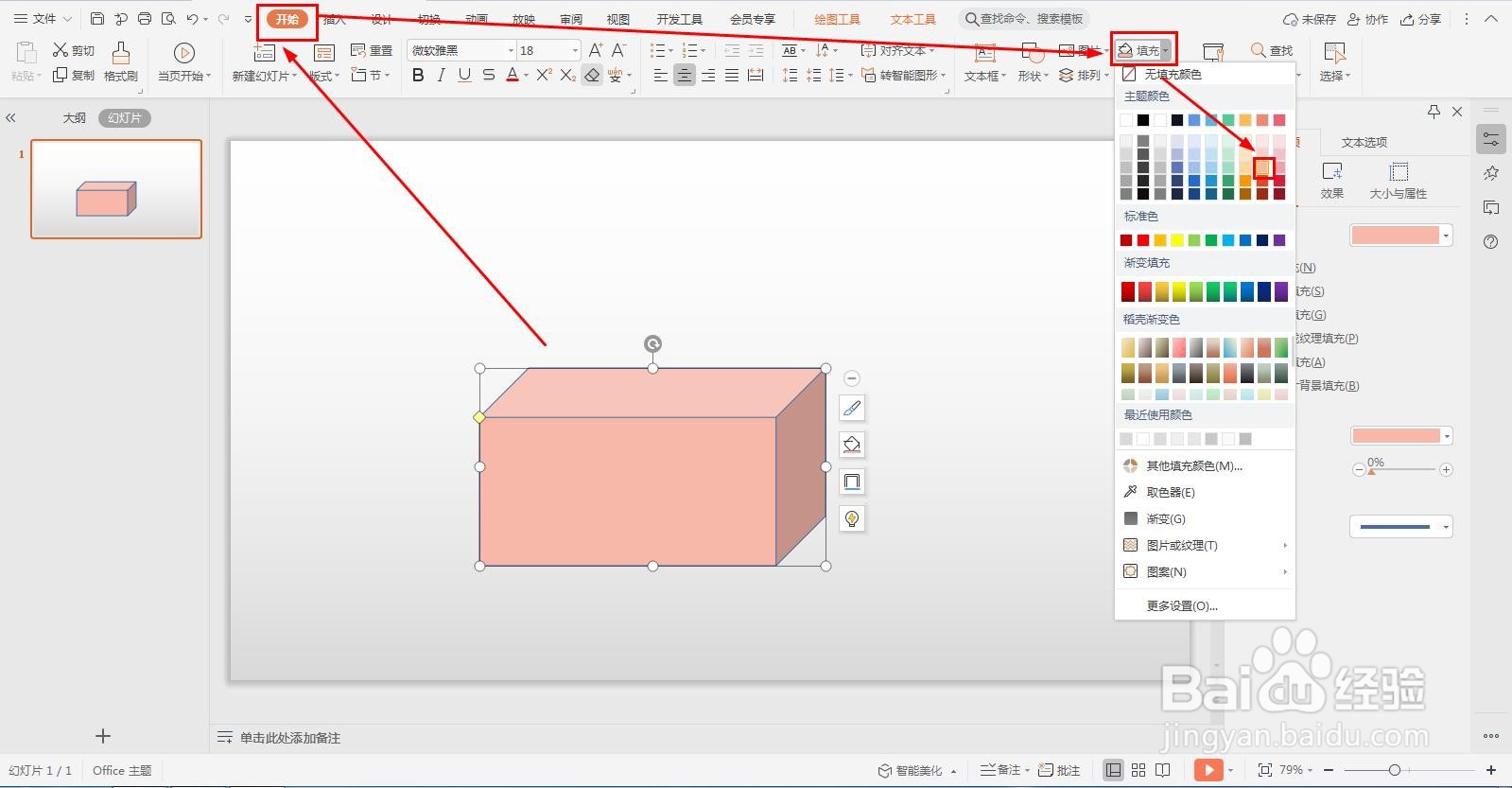Click the Cut (剪切) scissors icon
This screenshot has width=1512, height=788.
point(61,50)
